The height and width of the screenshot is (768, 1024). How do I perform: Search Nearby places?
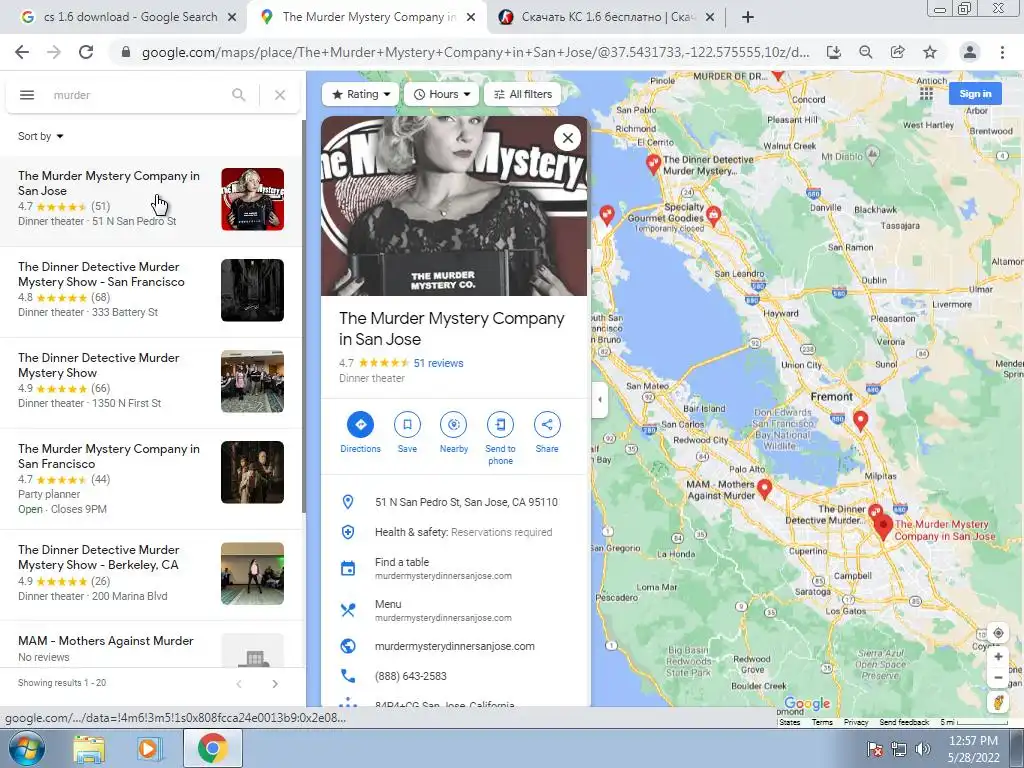coord(454,432)
